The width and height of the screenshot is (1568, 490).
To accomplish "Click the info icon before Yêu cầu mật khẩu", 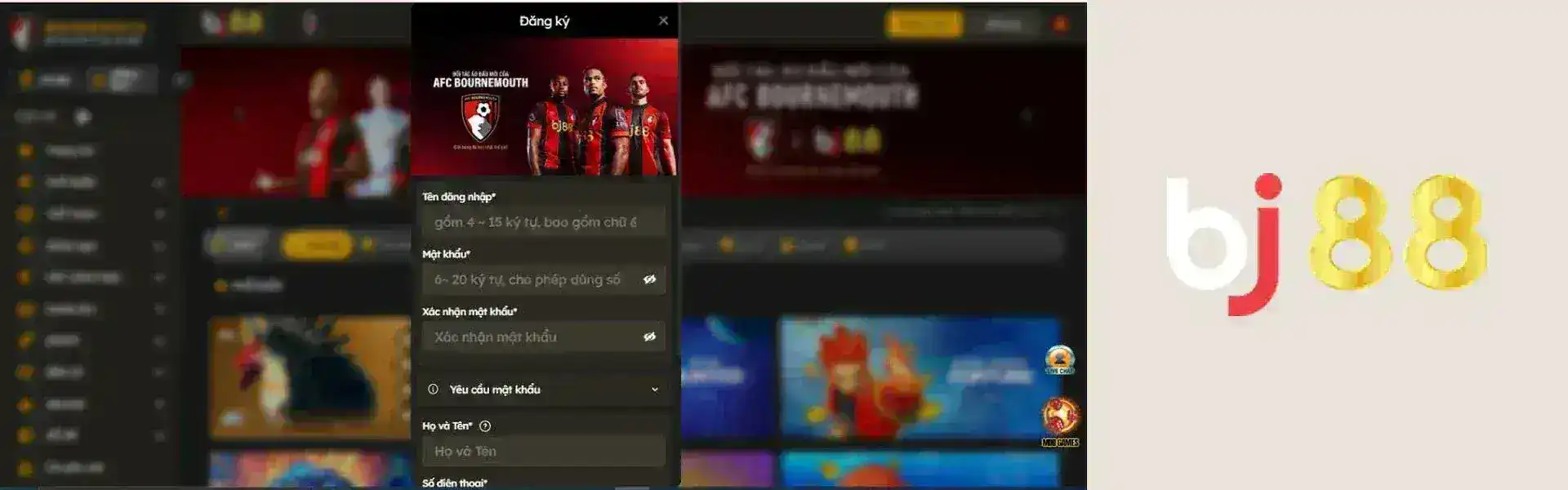I will (433, 390).
